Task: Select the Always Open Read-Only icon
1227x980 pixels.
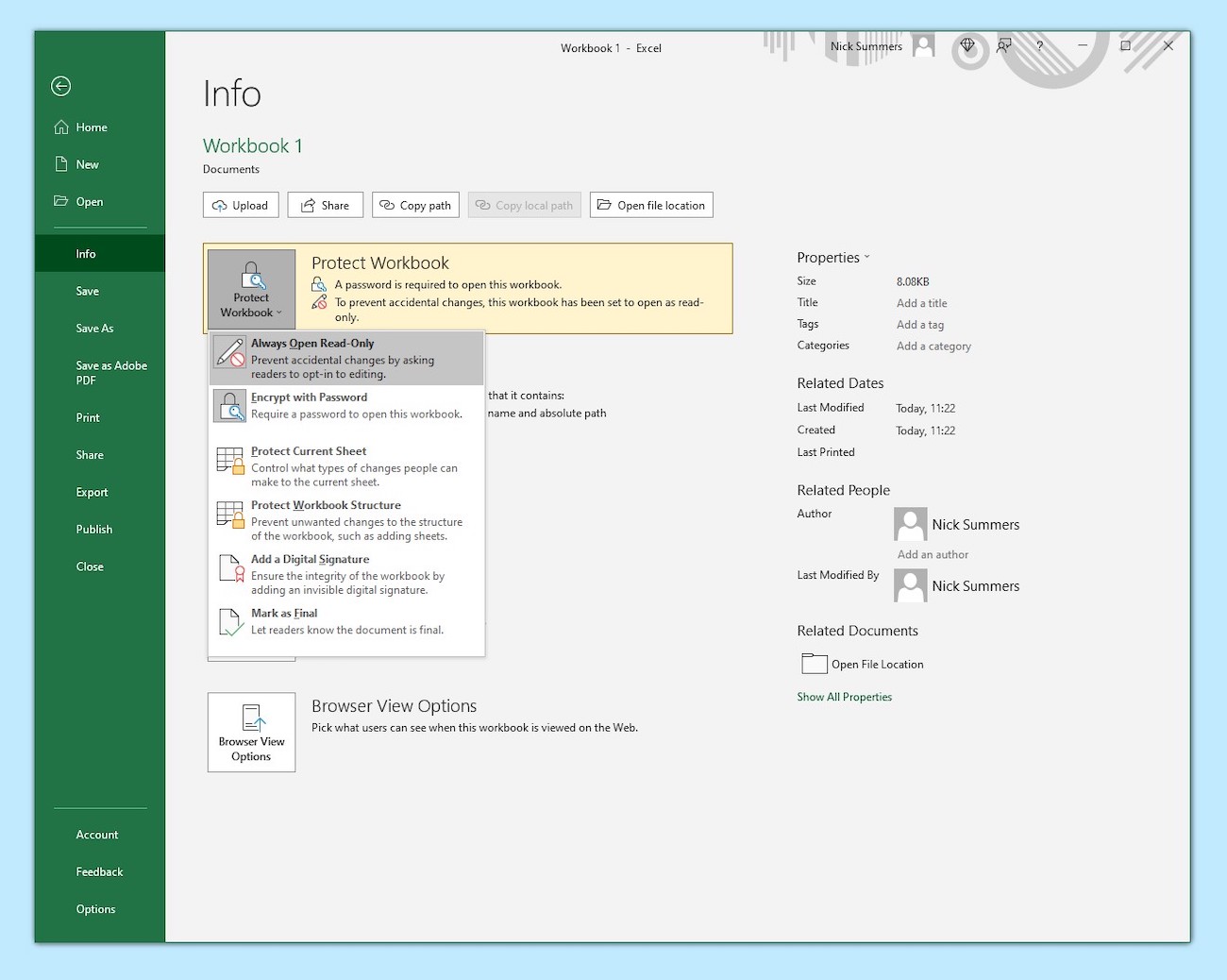Action: 229,351
